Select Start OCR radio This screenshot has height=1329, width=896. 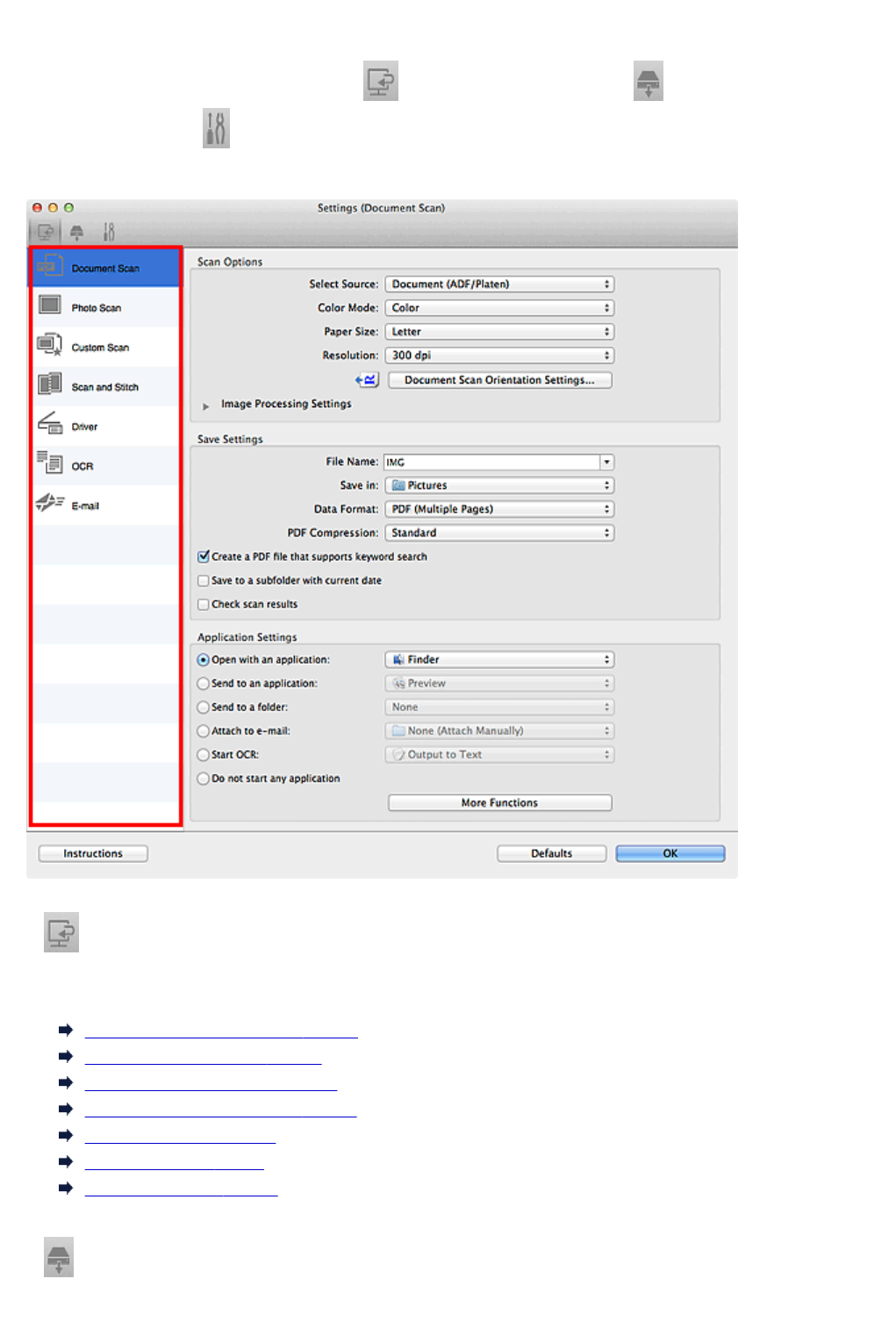[204, 755]
